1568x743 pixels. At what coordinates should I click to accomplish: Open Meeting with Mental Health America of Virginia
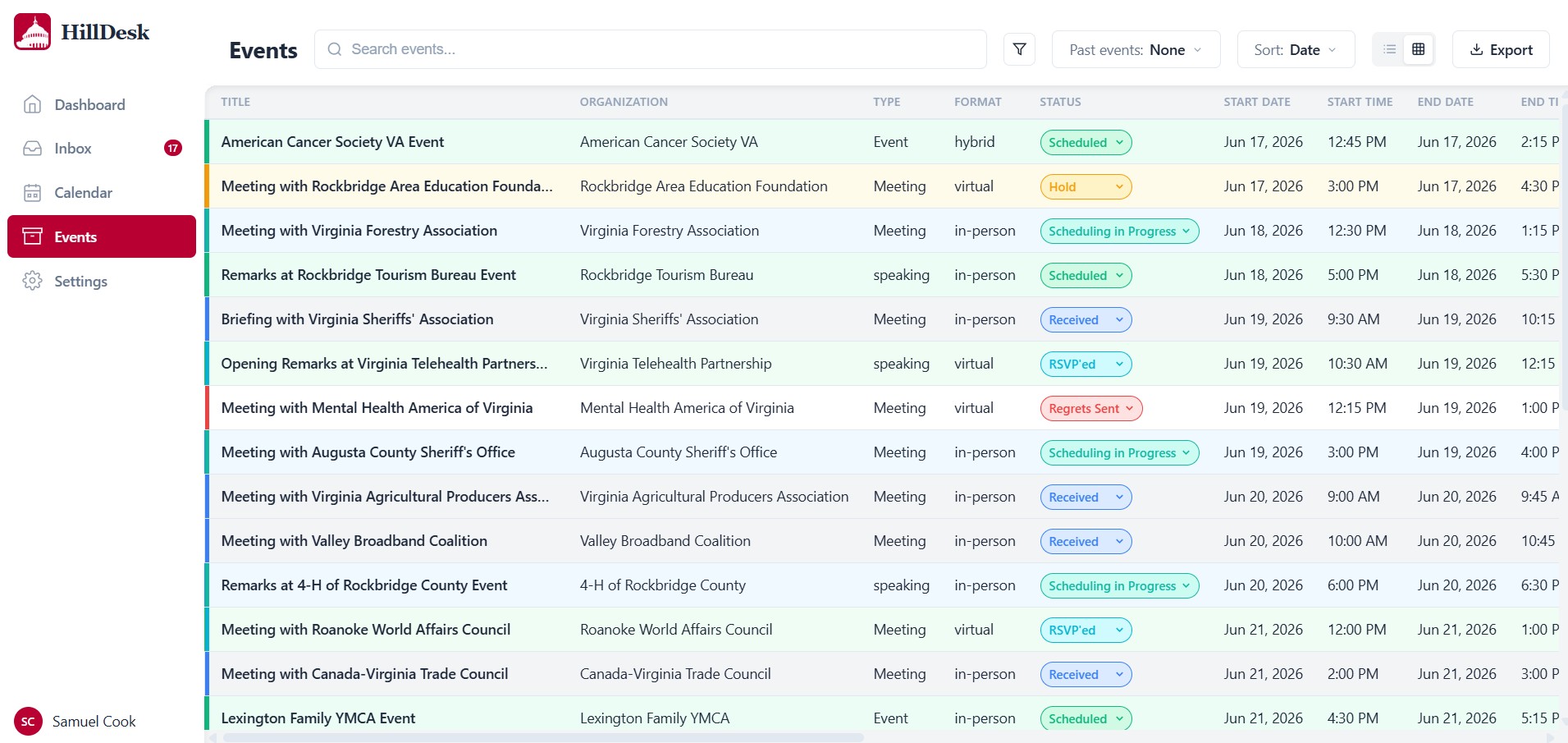click(x=377, y=408)
